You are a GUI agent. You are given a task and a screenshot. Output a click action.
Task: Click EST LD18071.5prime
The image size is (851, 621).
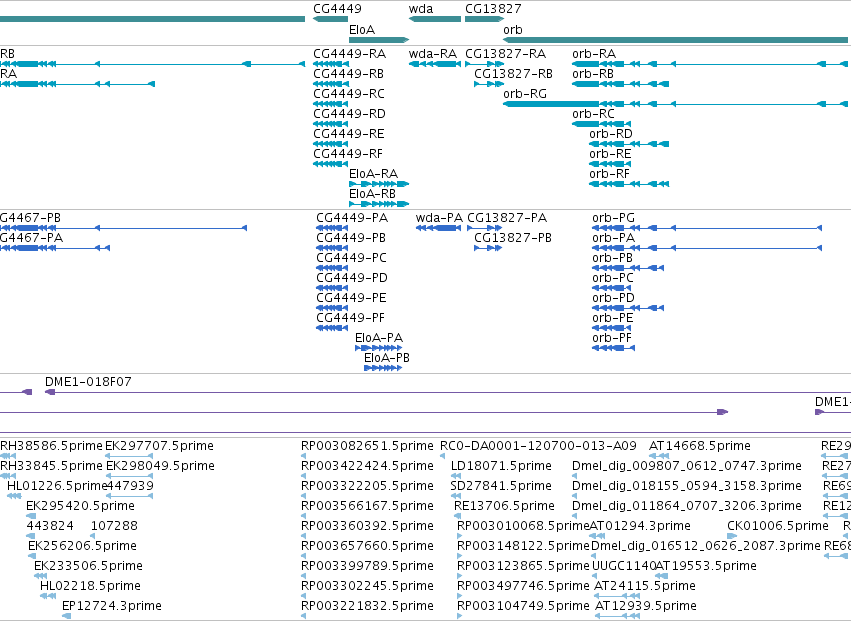pos(456,476)
